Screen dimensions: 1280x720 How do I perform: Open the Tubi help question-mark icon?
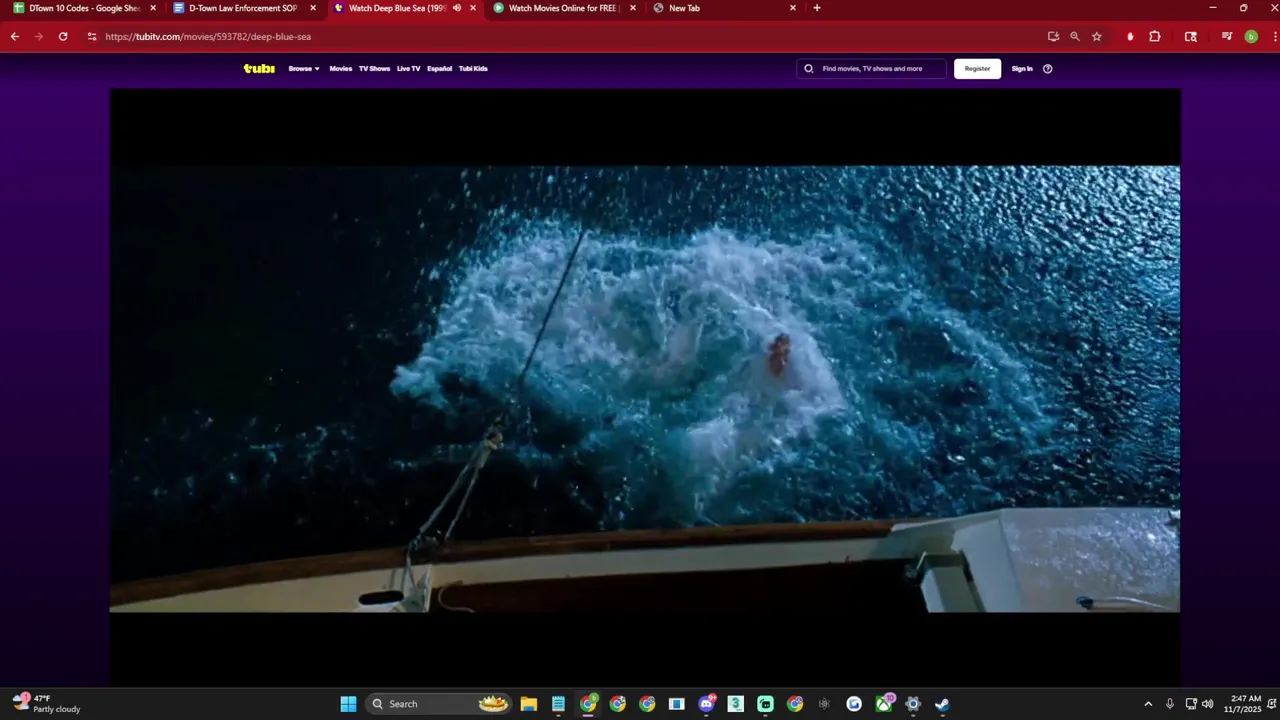tap(1048, 69)
